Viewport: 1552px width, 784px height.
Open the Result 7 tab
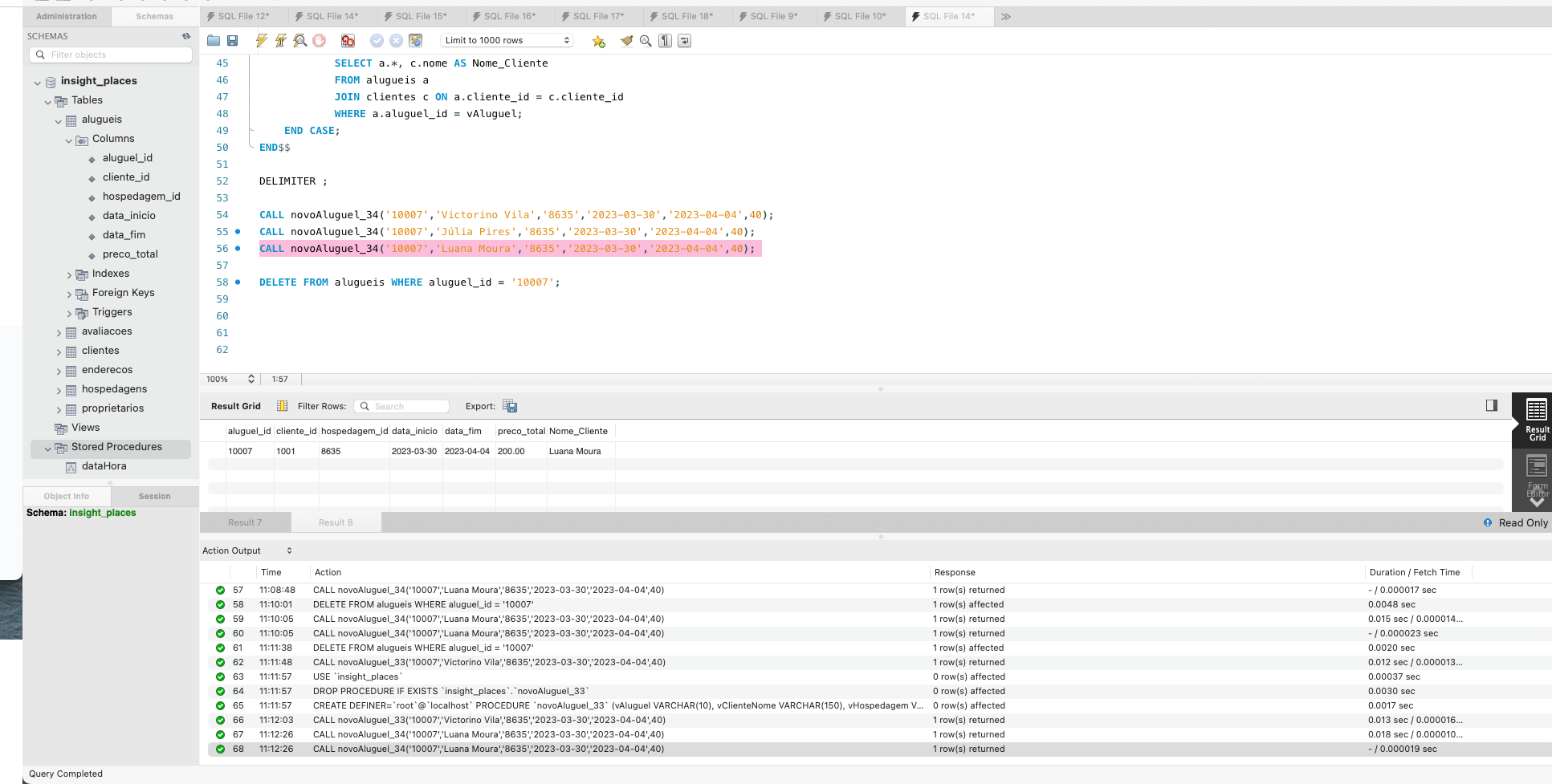click(245, 522)
